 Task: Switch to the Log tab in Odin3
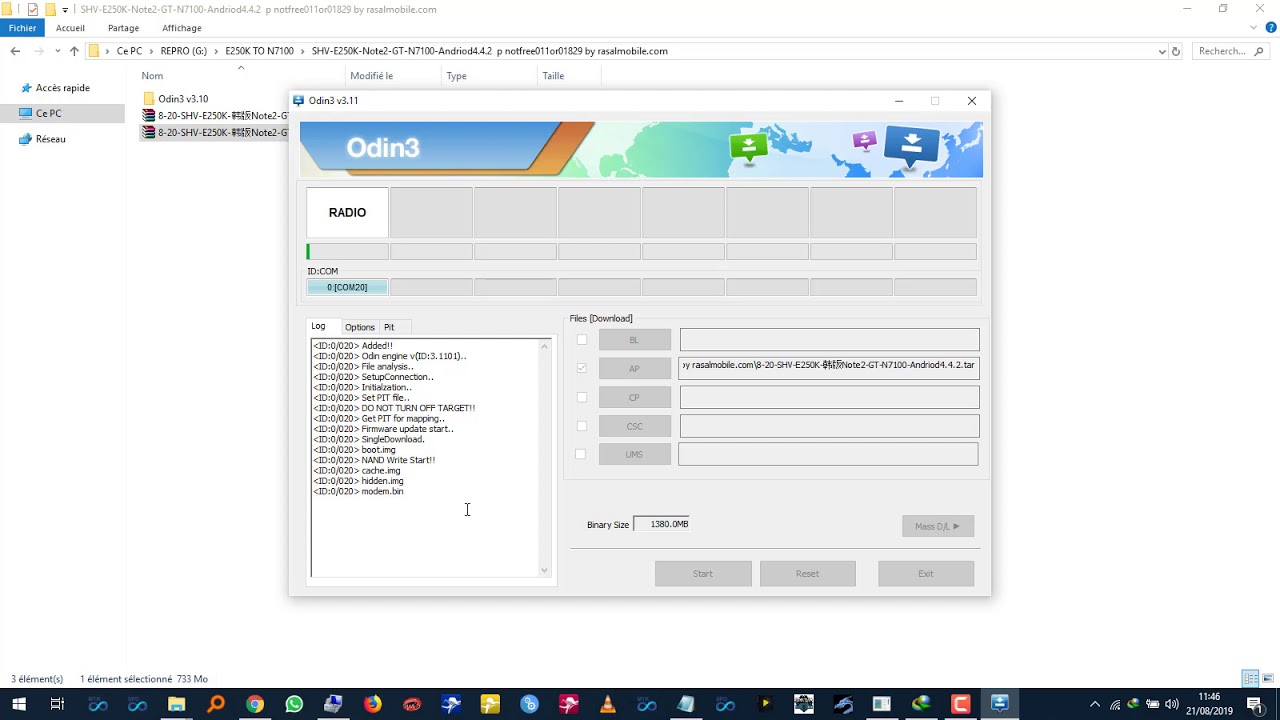[x=318, y=326]
